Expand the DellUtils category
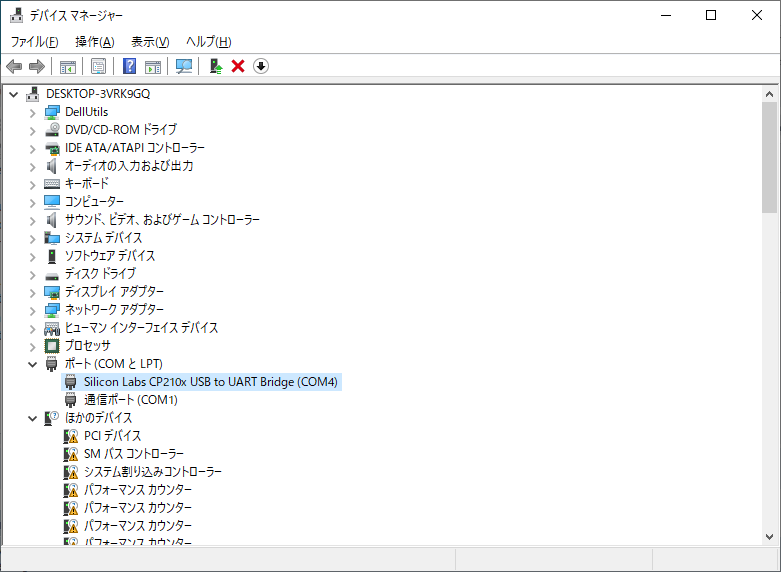The height and width of the screenshot is (572, 781). [x=32, y=112]
